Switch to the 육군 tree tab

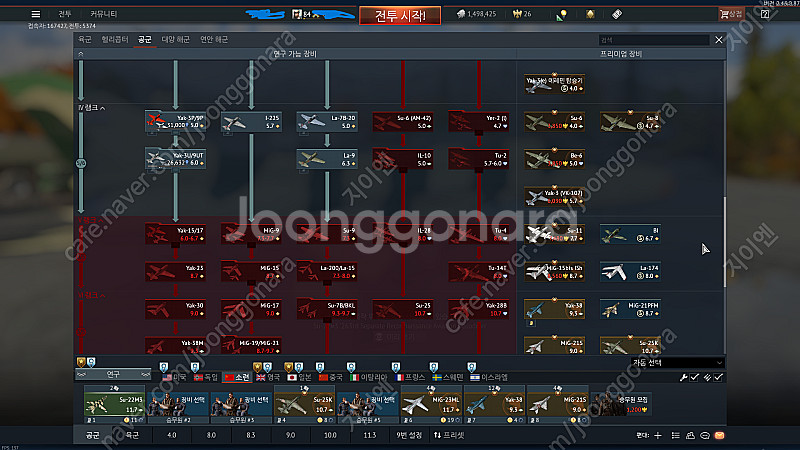(x=85, y=39)
